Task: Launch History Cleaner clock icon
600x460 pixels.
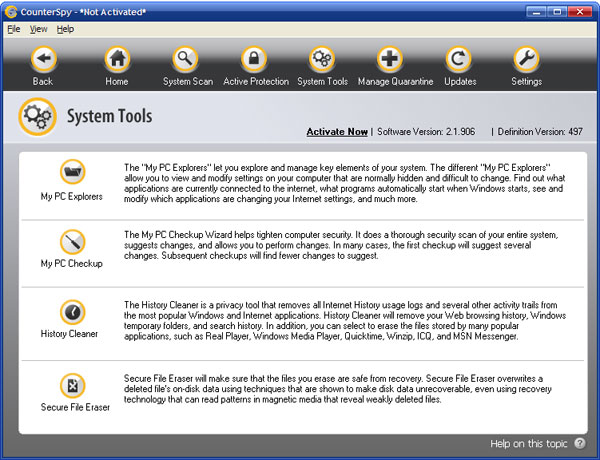Action: point(72,312)
